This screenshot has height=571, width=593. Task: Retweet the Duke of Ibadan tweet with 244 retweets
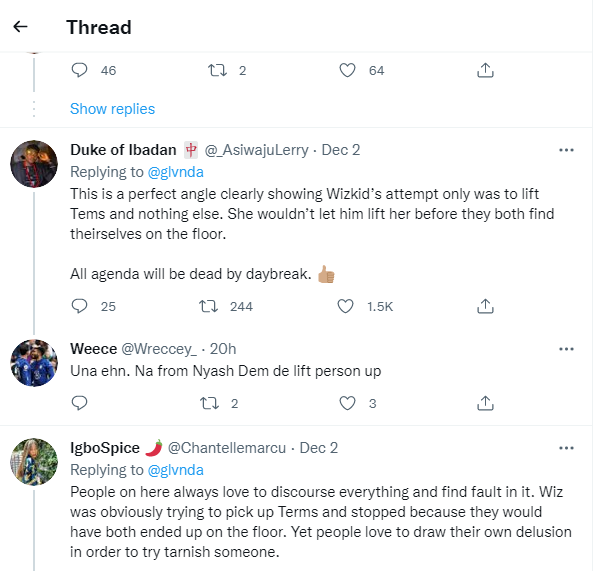209,306
